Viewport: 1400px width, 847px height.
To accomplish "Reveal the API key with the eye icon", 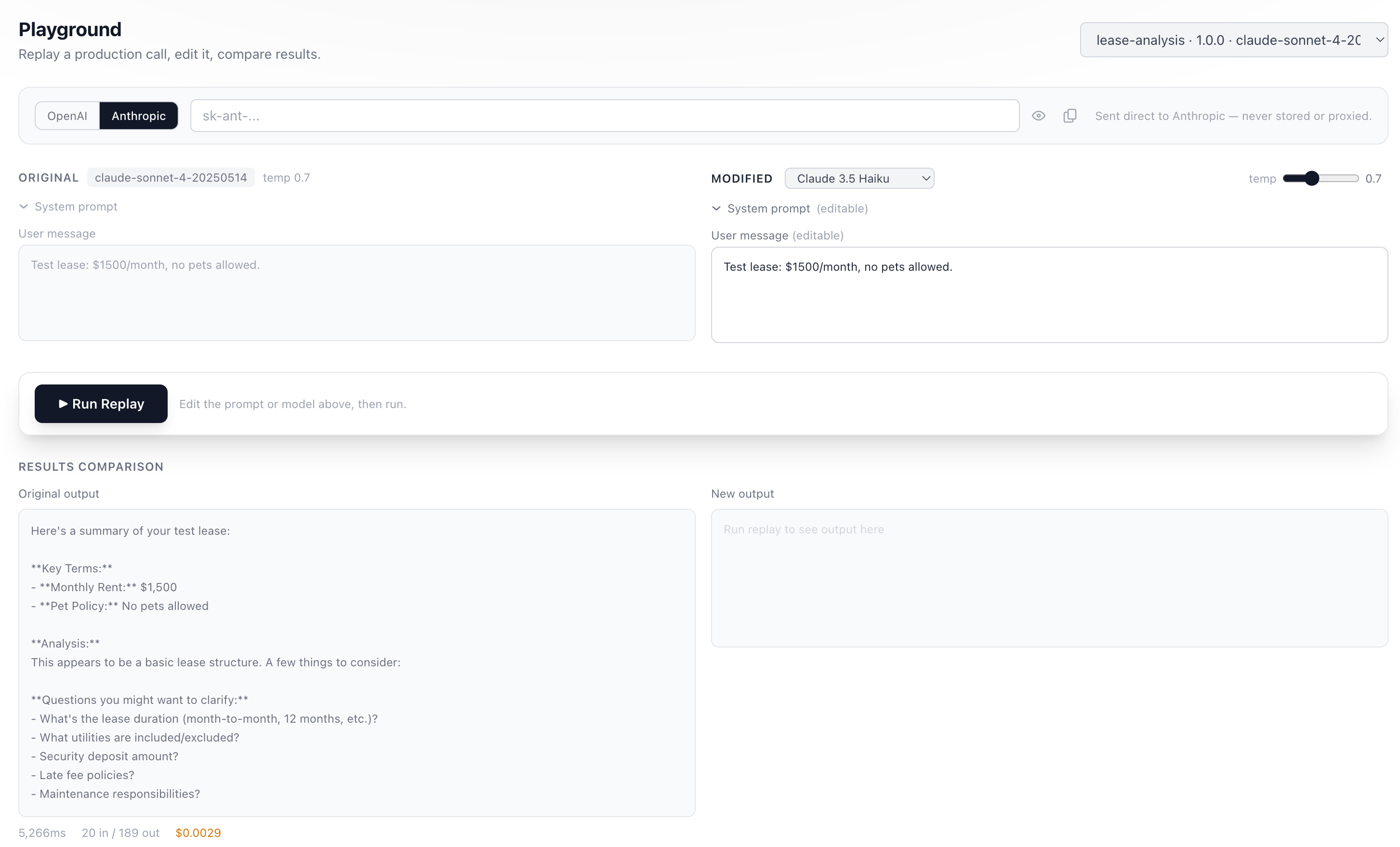I will [x=1039, y=115].
